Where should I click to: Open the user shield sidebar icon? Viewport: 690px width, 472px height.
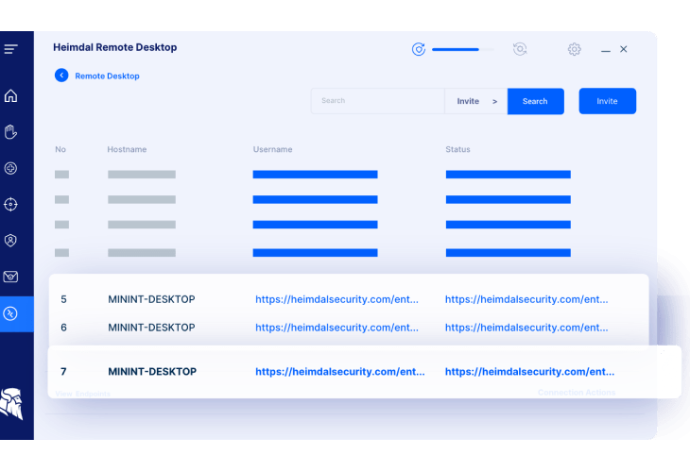coord(11,240)
